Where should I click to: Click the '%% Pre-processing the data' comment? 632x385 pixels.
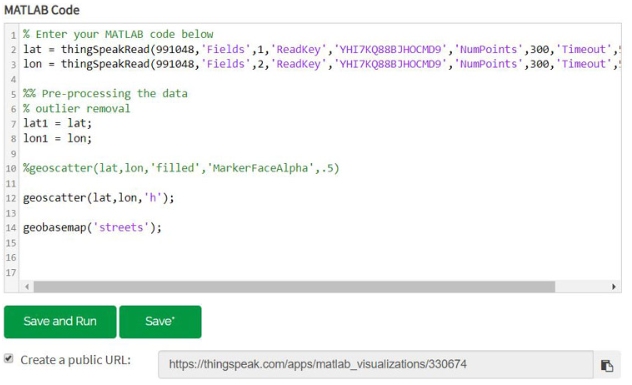point(105,94)
